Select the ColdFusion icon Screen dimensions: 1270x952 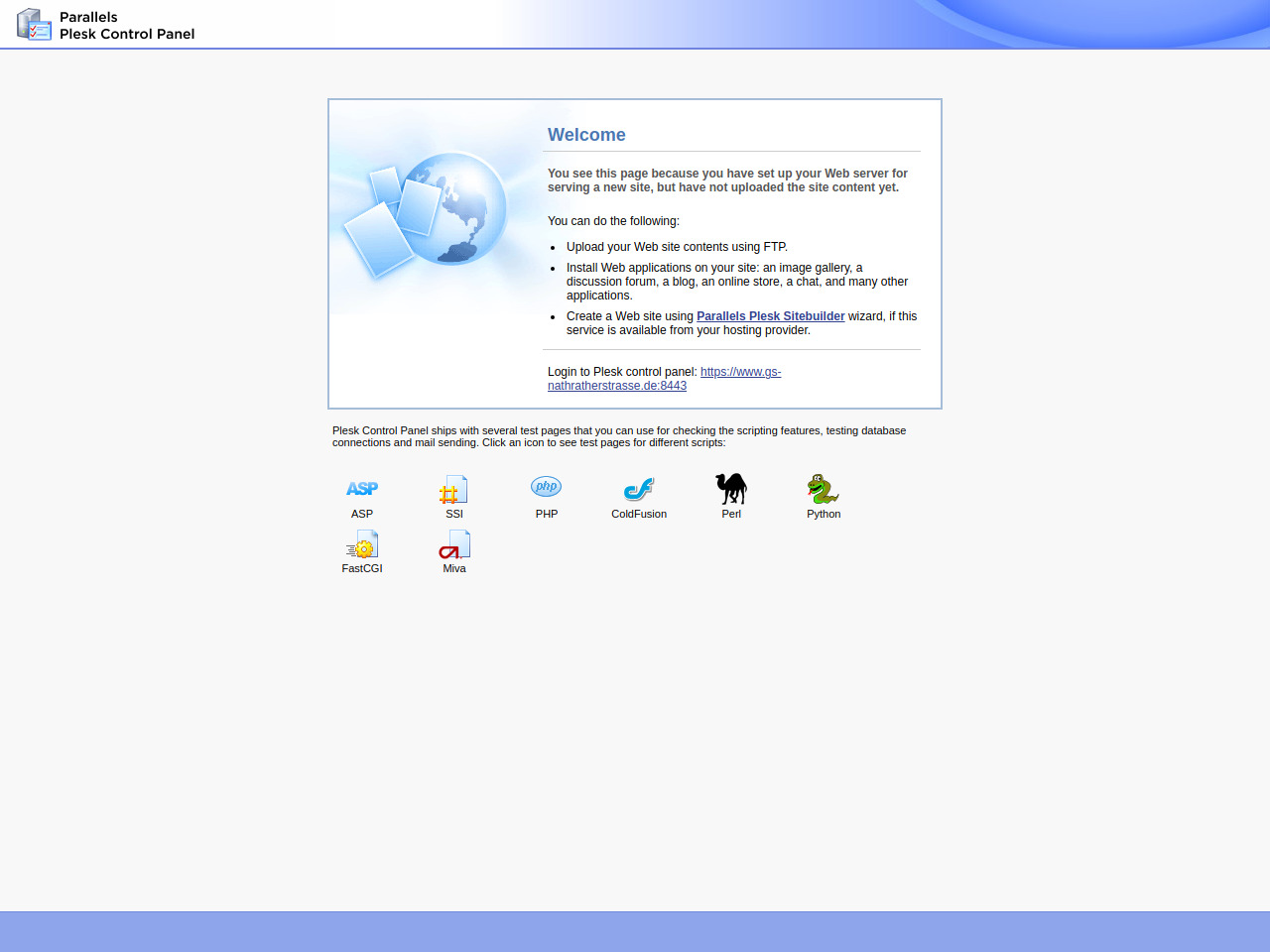point(639,489)
